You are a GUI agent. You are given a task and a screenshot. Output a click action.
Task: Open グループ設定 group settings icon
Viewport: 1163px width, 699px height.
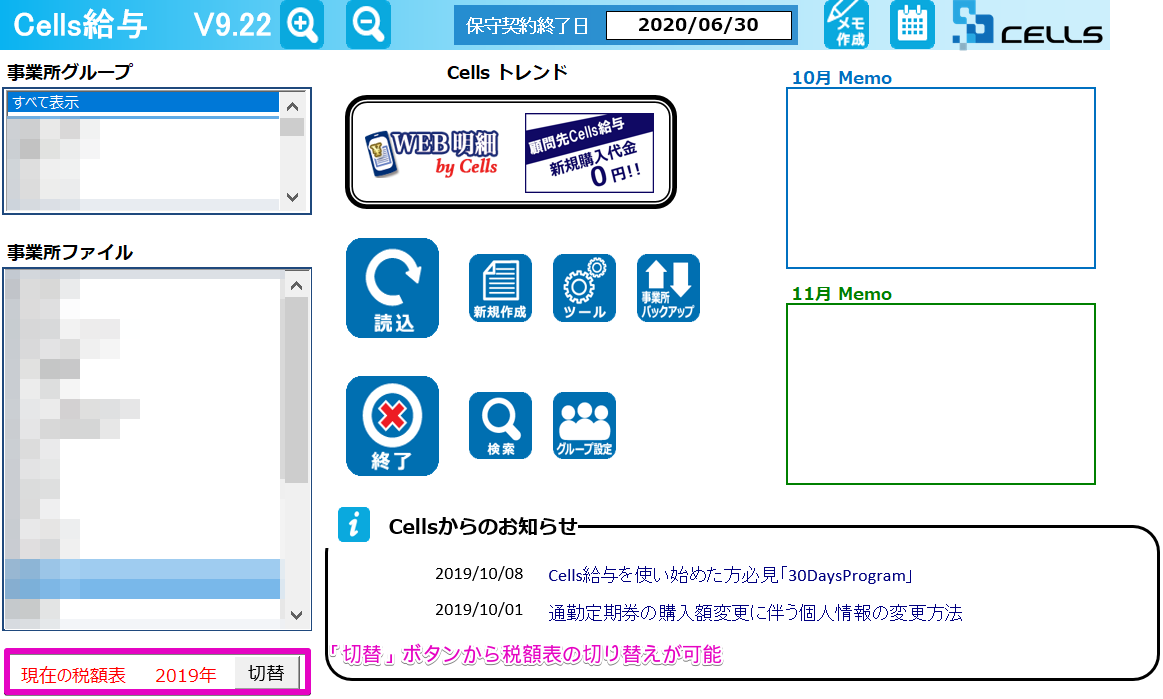584,426
